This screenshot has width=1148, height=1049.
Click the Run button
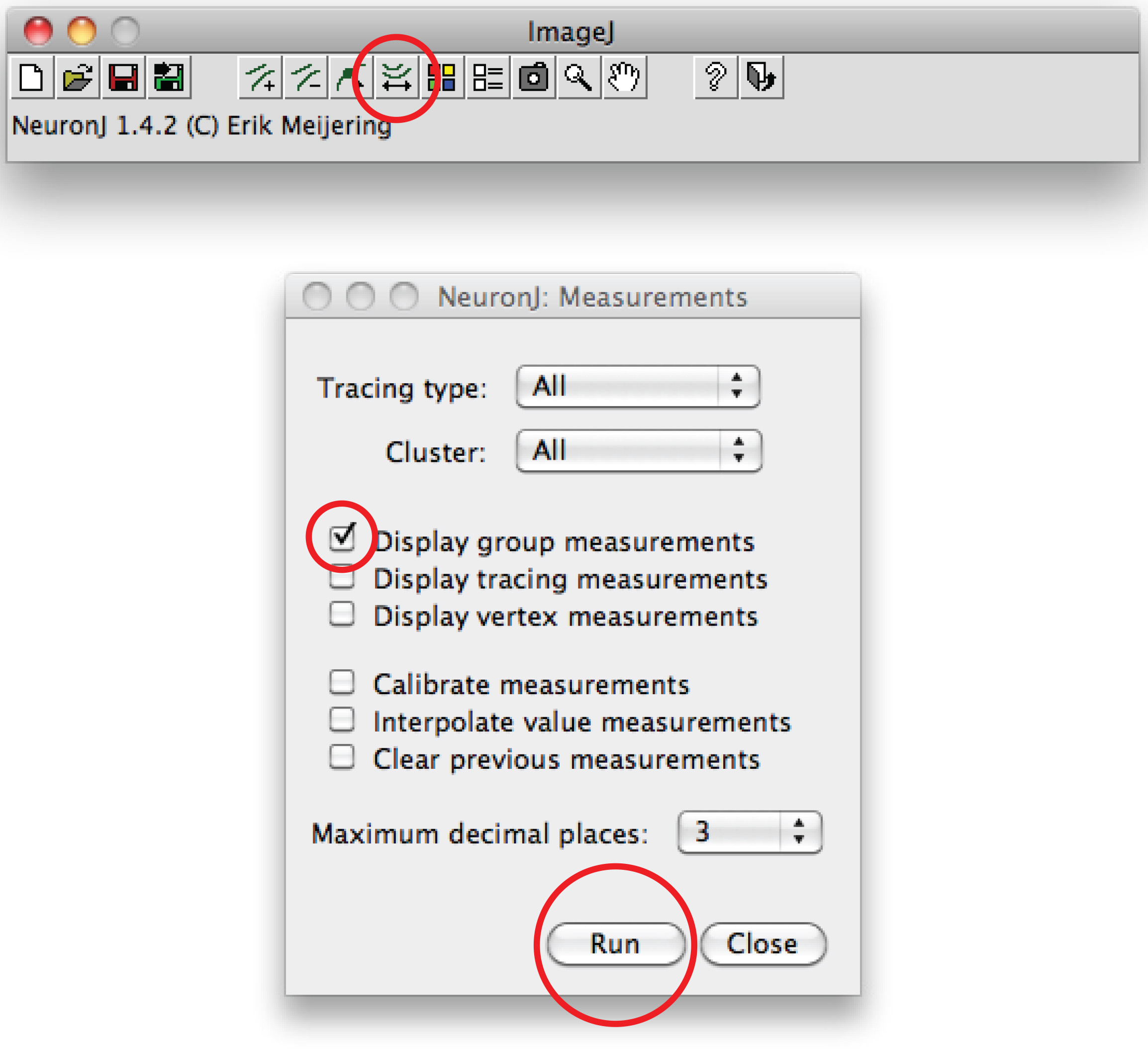[616, 944]
